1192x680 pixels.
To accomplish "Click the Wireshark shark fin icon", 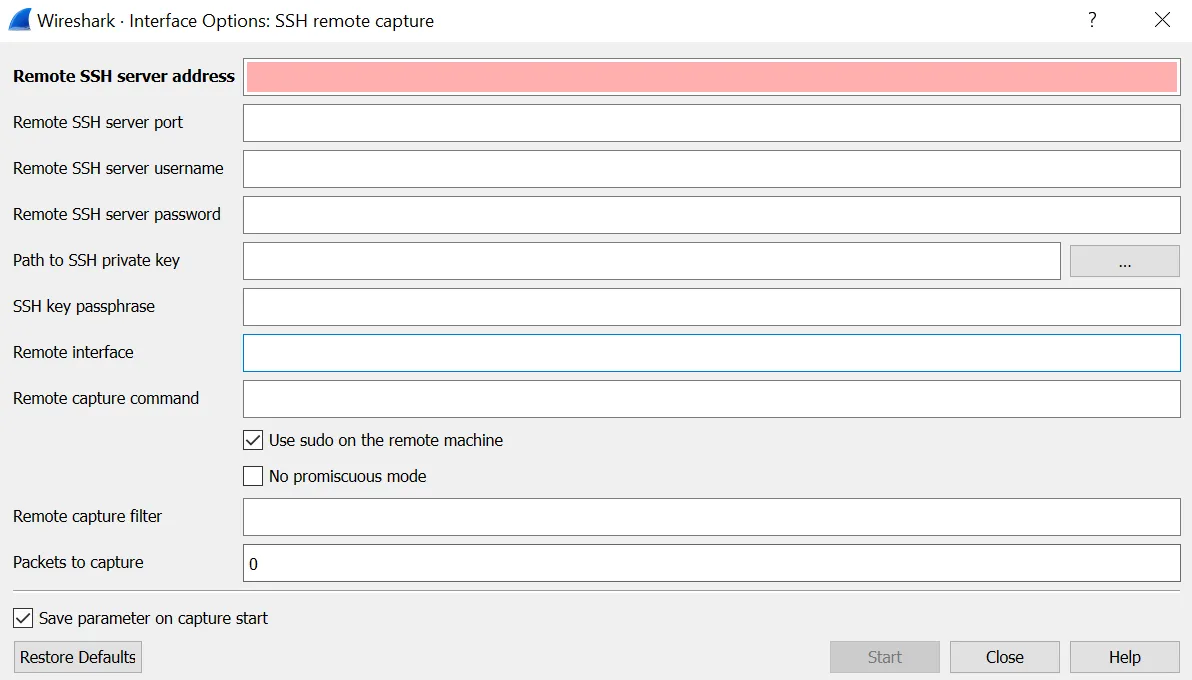I will pos(20,20).
